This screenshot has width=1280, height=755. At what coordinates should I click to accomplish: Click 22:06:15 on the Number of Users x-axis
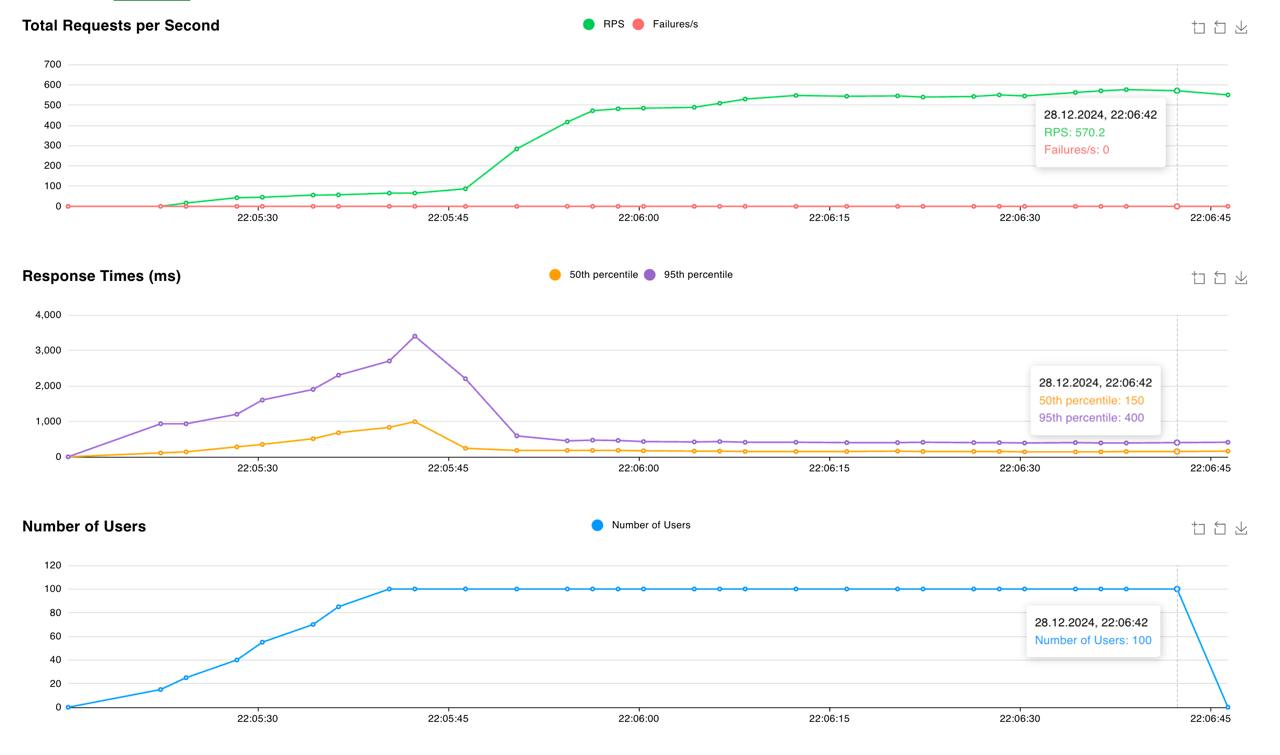point(829,718)
